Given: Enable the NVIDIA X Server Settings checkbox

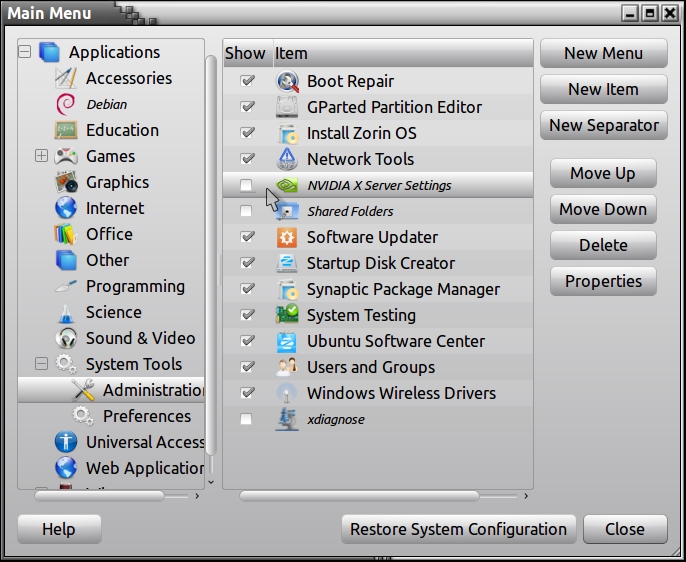Looking at the screenshot, I should (x=246, y=185).
